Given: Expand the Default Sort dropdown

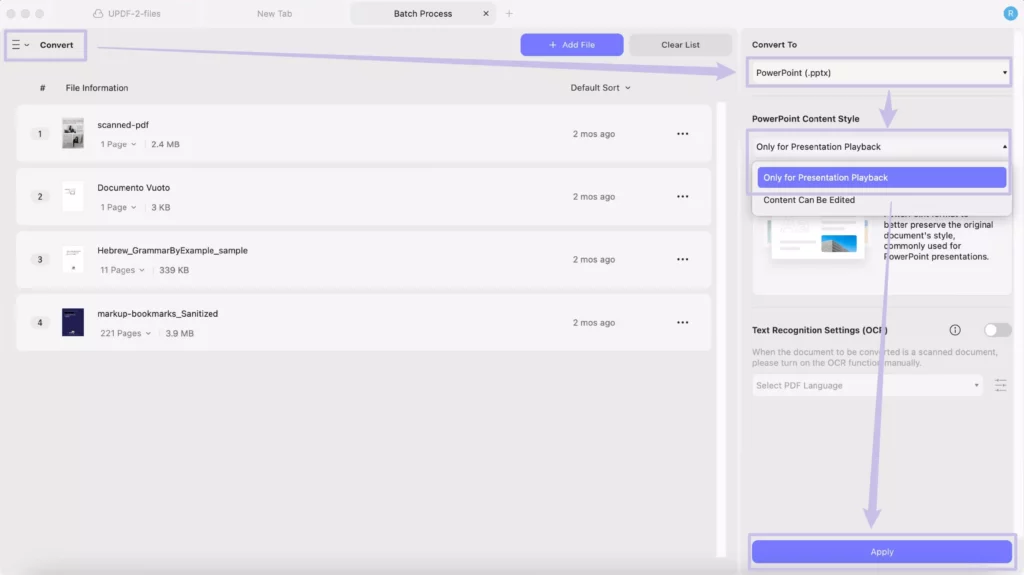Looking at the screenshot, I should [600, 88].
